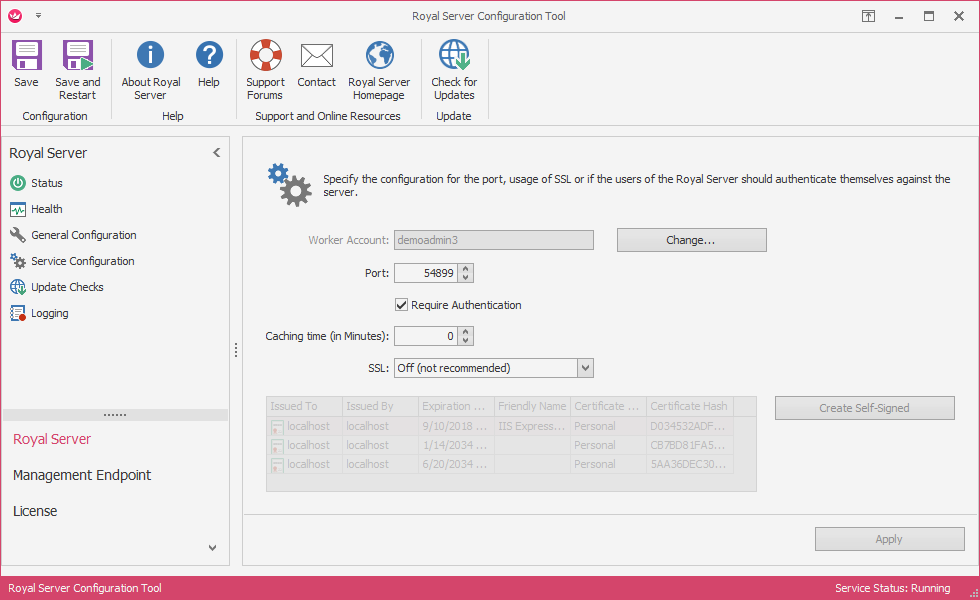980x600 pixels.
Task: Click the Caching time field
Action: click(426, 336)
